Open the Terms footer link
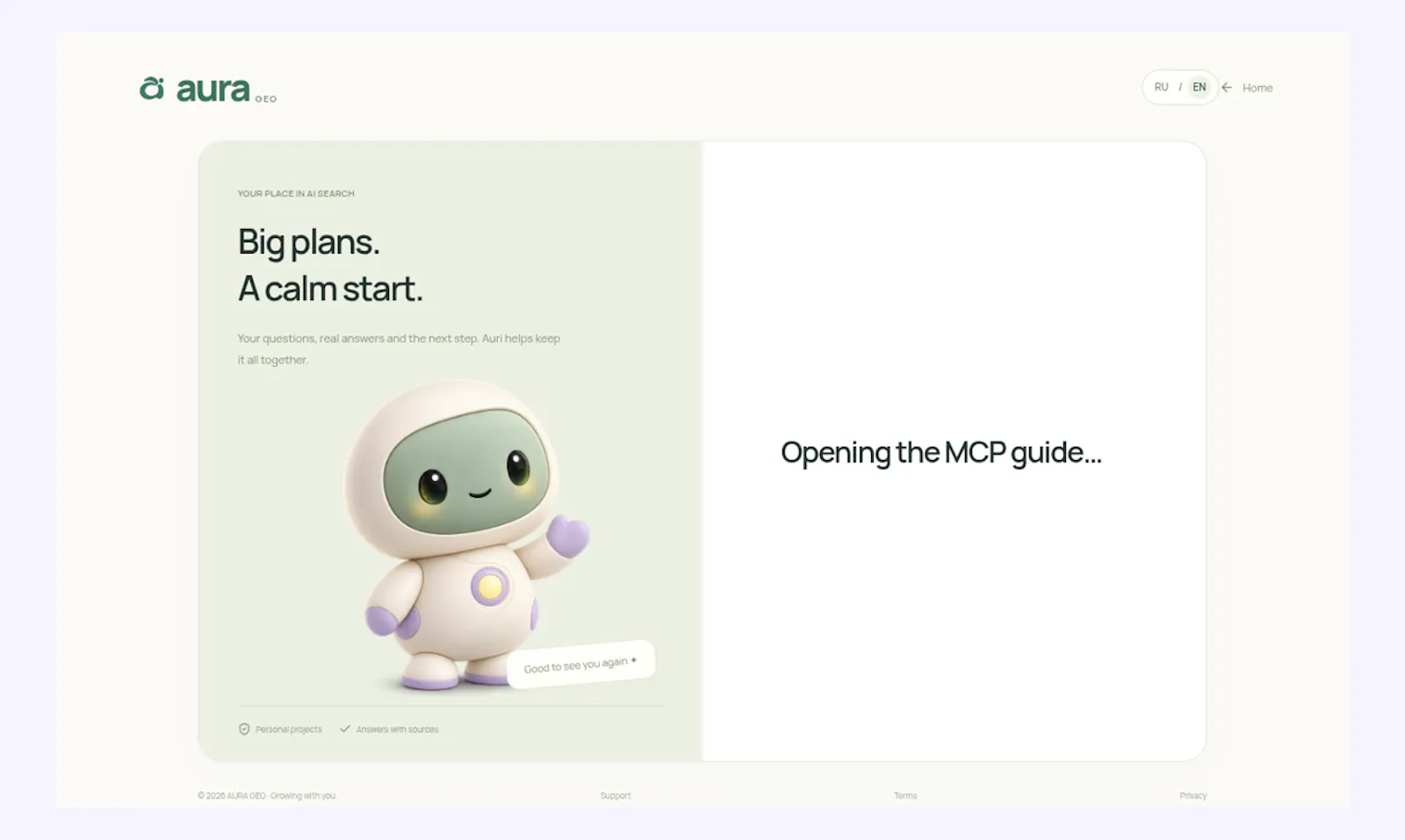 [905, 796]
